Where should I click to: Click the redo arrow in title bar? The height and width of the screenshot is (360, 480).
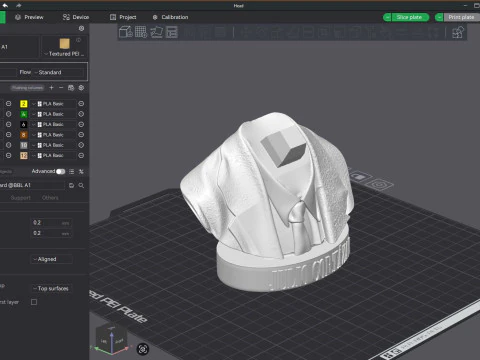click(x=18, y=5)
